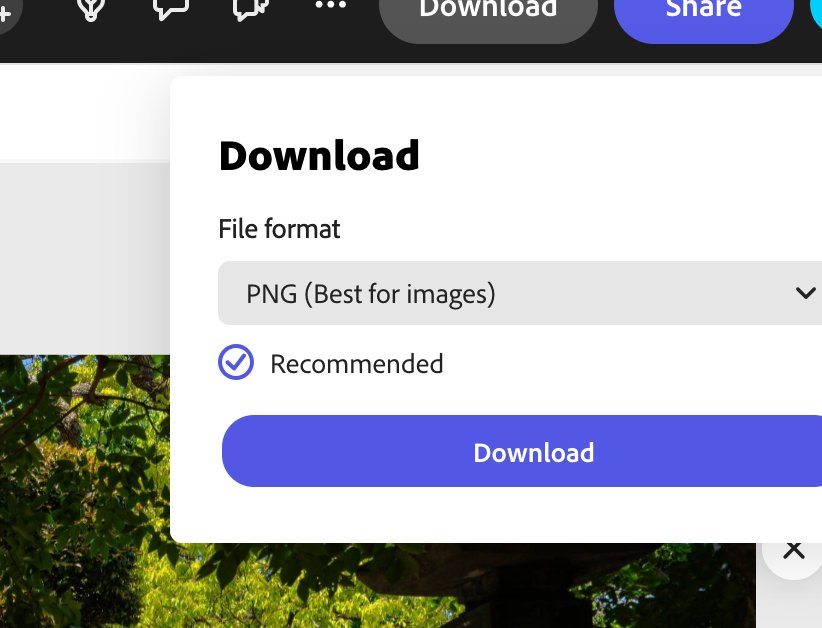Image resolution: width=822 pixels, height=628 pixels.
Task: Open the PNG file format dropdown
Action: (520, 293)
